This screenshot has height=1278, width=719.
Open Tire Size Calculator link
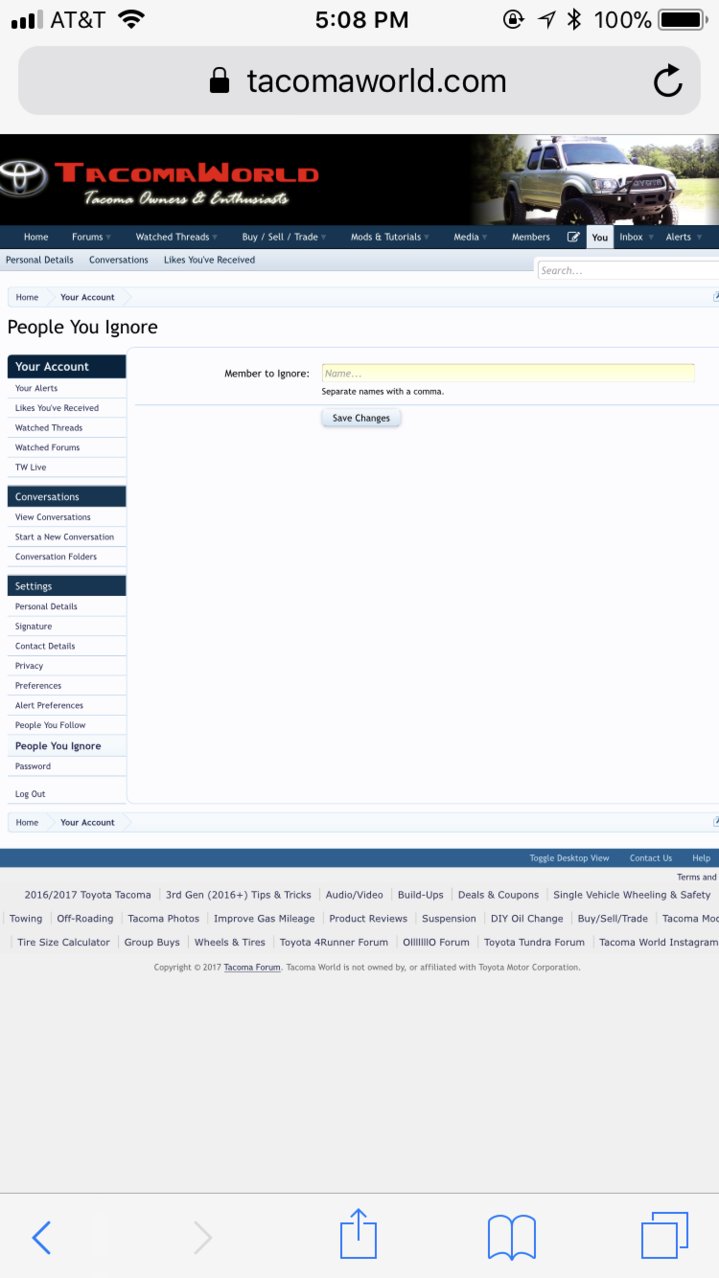(63, 942)
